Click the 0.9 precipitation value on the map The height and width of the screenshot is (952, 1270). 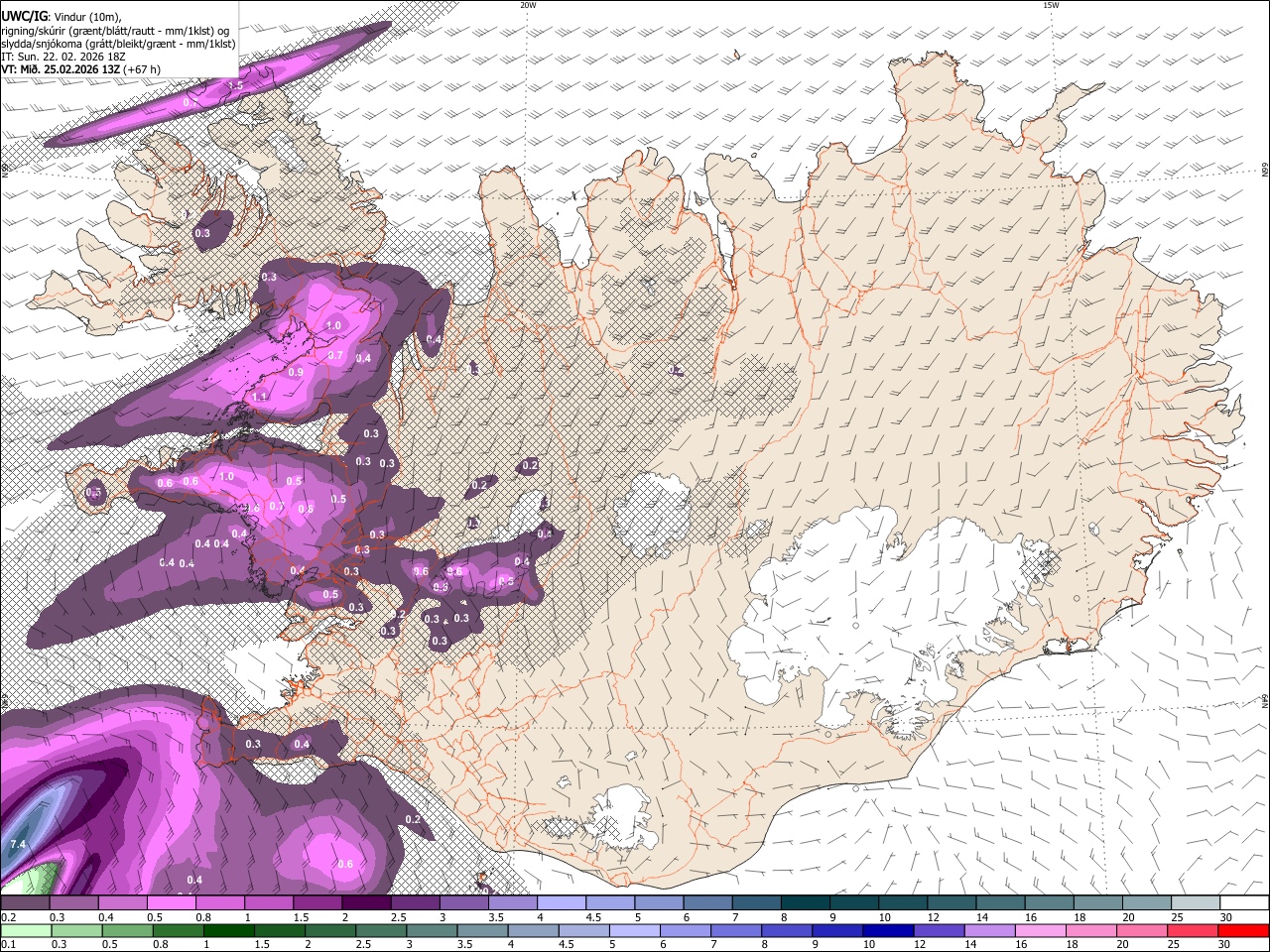(295, 372)
